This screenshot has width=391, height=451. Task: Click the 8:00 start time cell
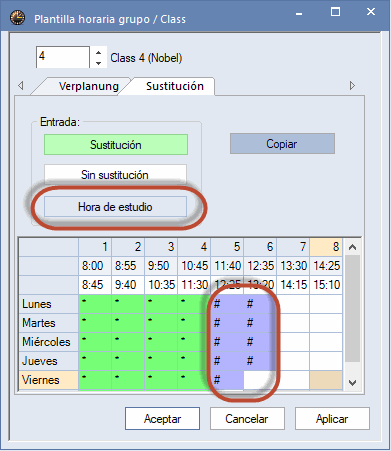[x=95, y=266]
